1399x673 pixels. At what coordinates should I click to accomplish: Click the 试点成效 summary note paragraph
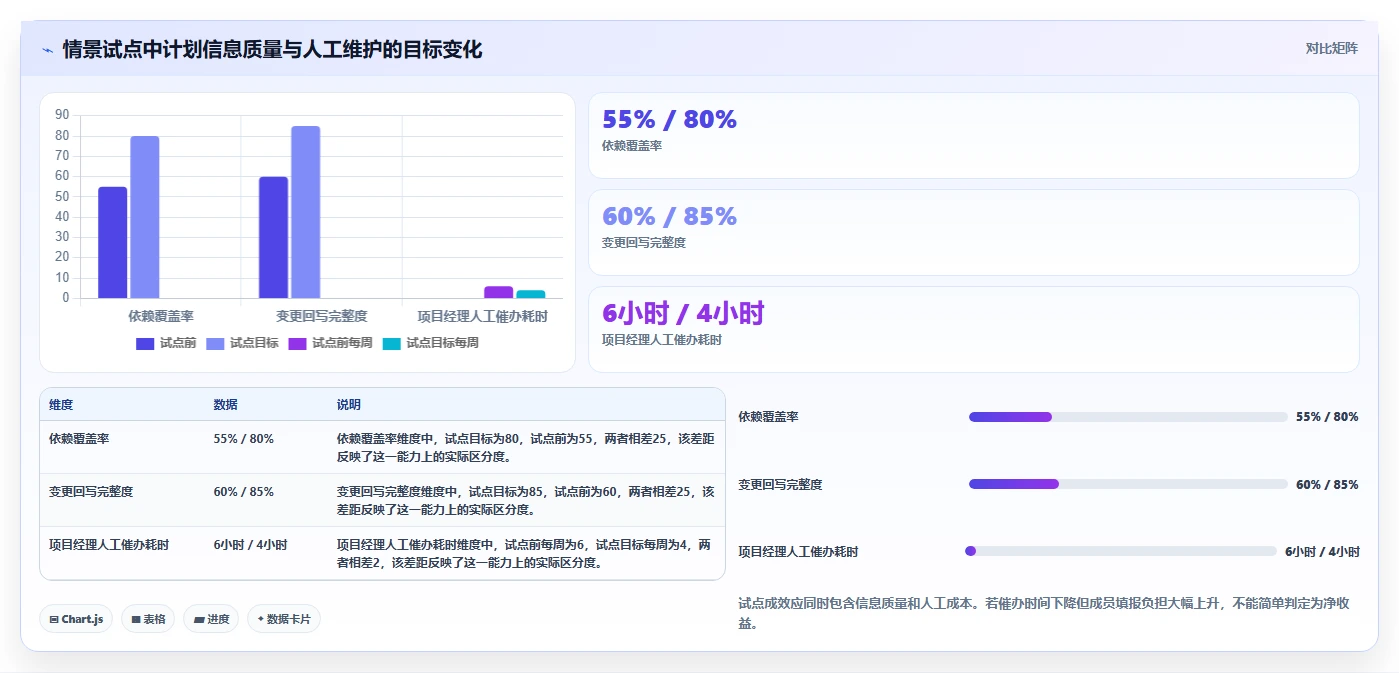click(x=1044, y=613)
